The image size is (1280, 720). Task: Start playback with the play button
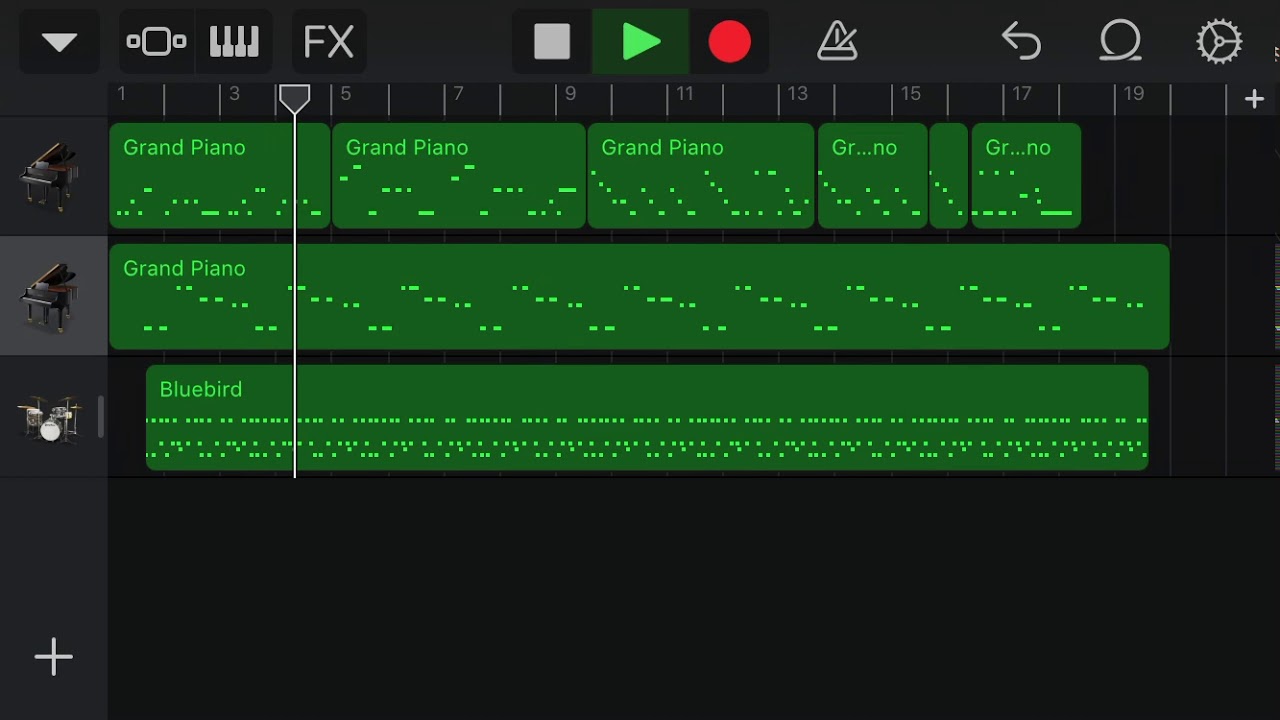coord(640,41)
